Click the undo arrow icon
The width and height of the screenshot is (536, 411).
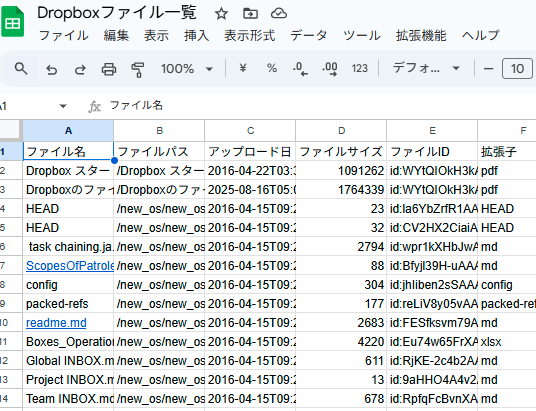pyautogui.click(x=52, y=69)
